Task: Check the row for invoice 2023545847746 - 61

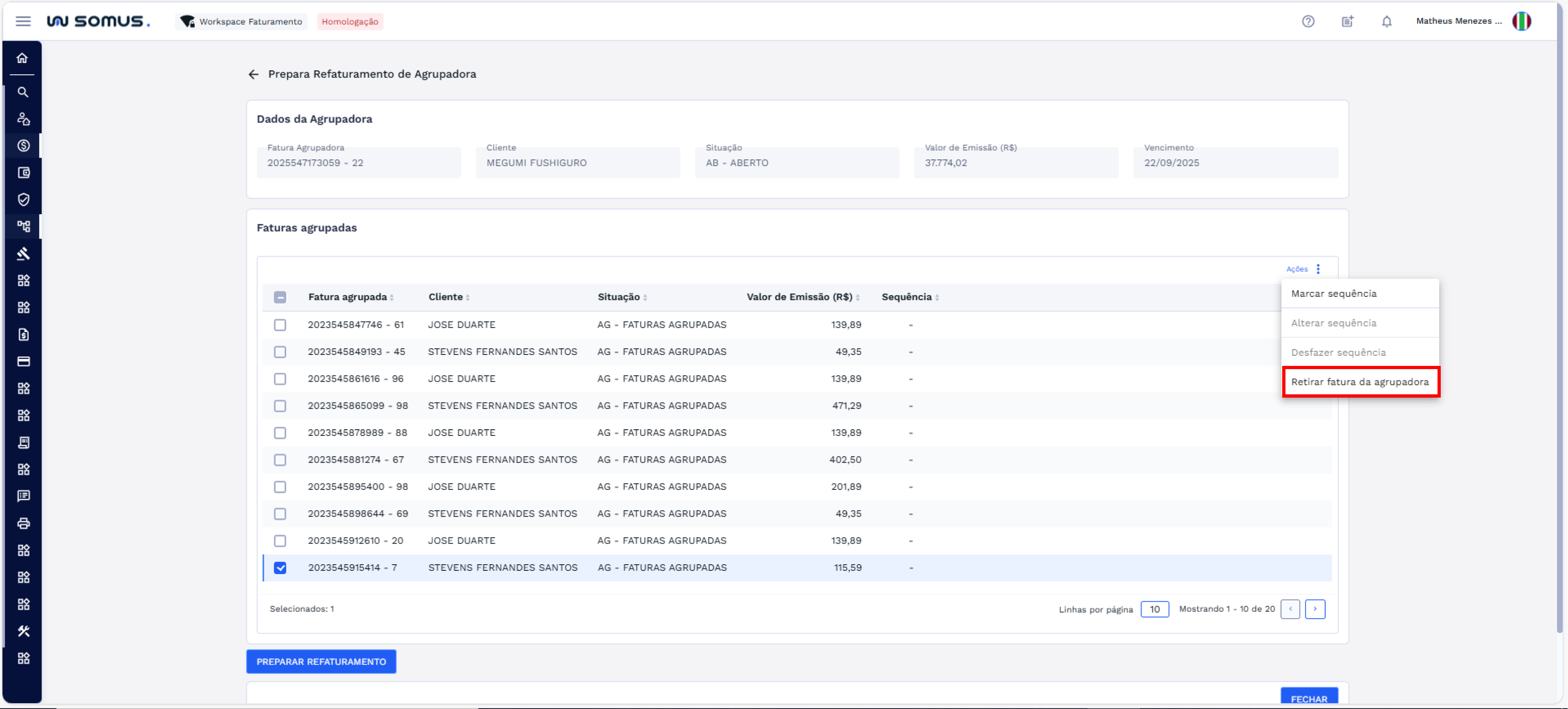Action: (280, 325)
